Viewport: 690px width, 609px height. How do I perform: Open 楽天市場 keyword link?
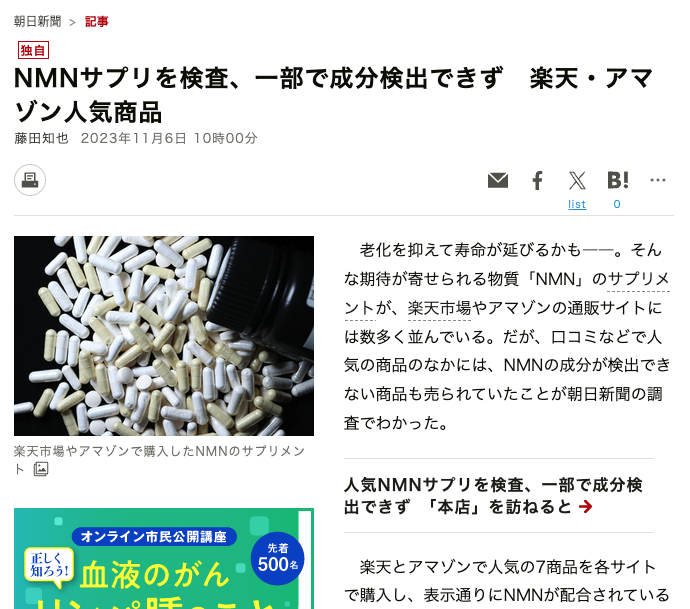click(439, 308)
